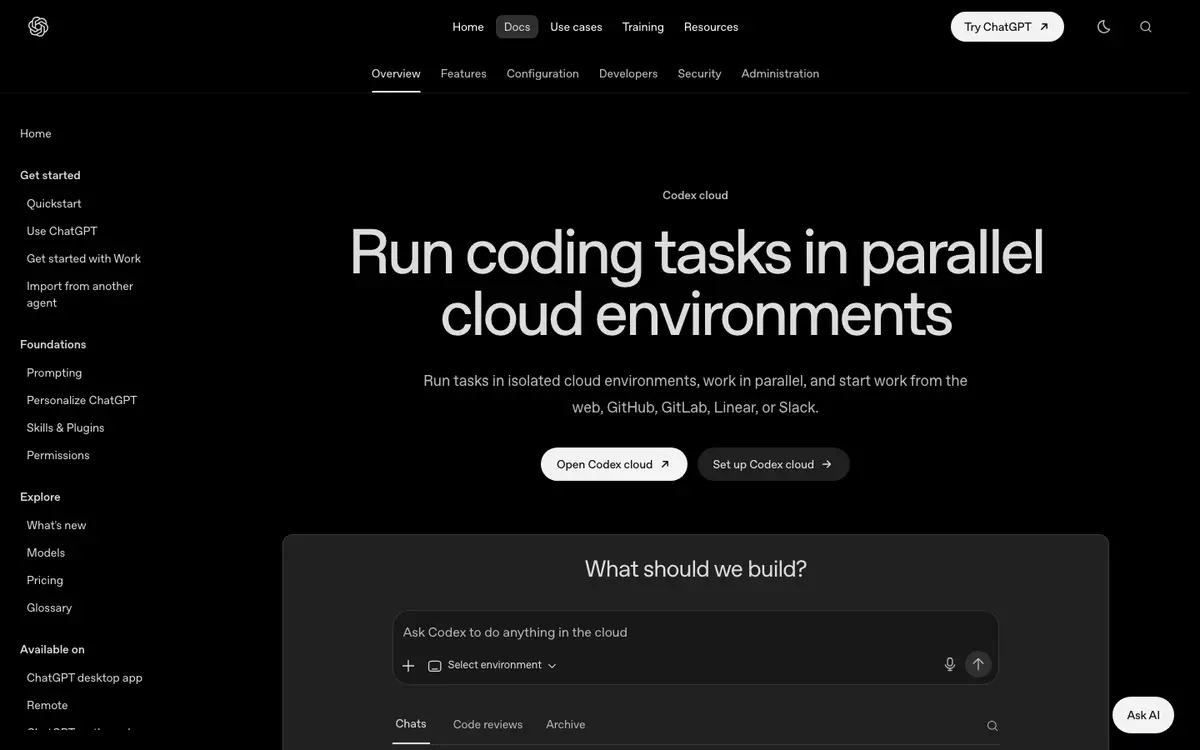This screenshot has width=1200, height=750.
Task: Click the Available on section heading
Action: point(52,650)
